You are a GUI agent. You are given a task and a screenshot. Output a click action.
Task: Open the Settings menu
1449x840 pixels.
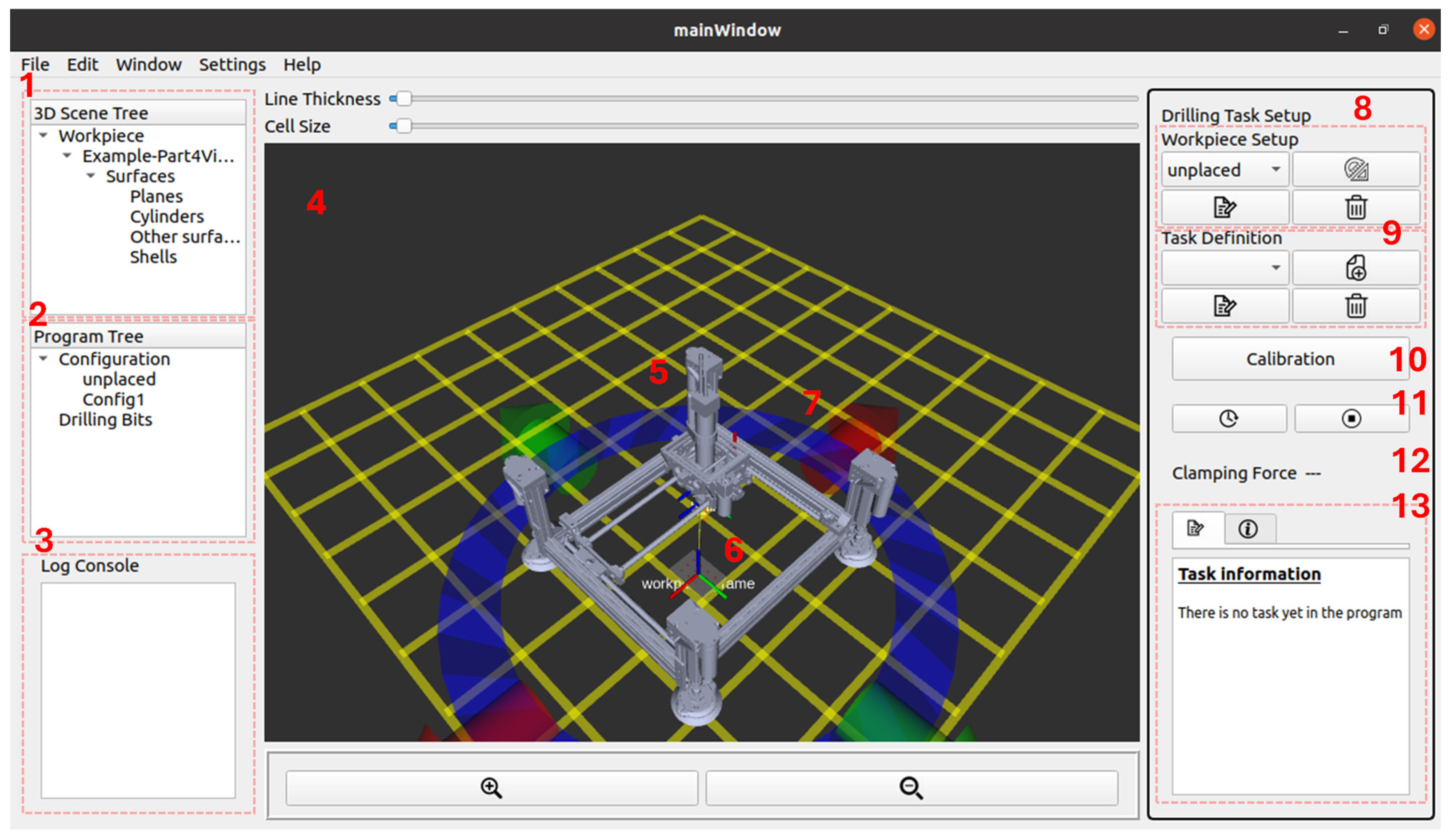[x=232, y=64]
